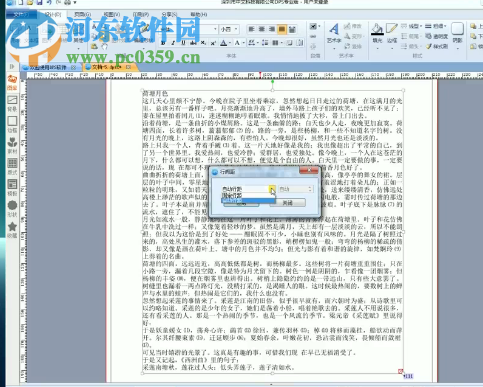Screen dimensions: 483x387
Task: Close the line spacing dialog with the red X
Action: pyautogui.click(x=309, y=170)
